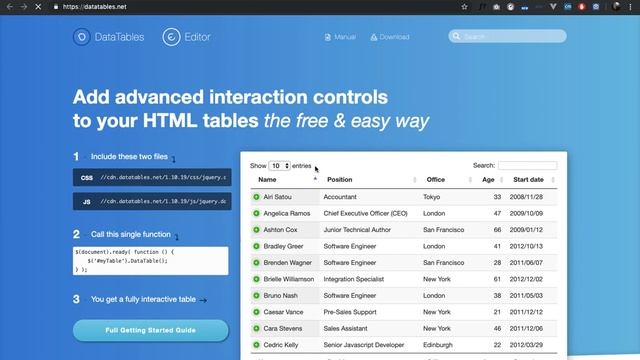Click the address bar URL datatables.net
This screenshot has width=640, height=360.
(94, 7)
